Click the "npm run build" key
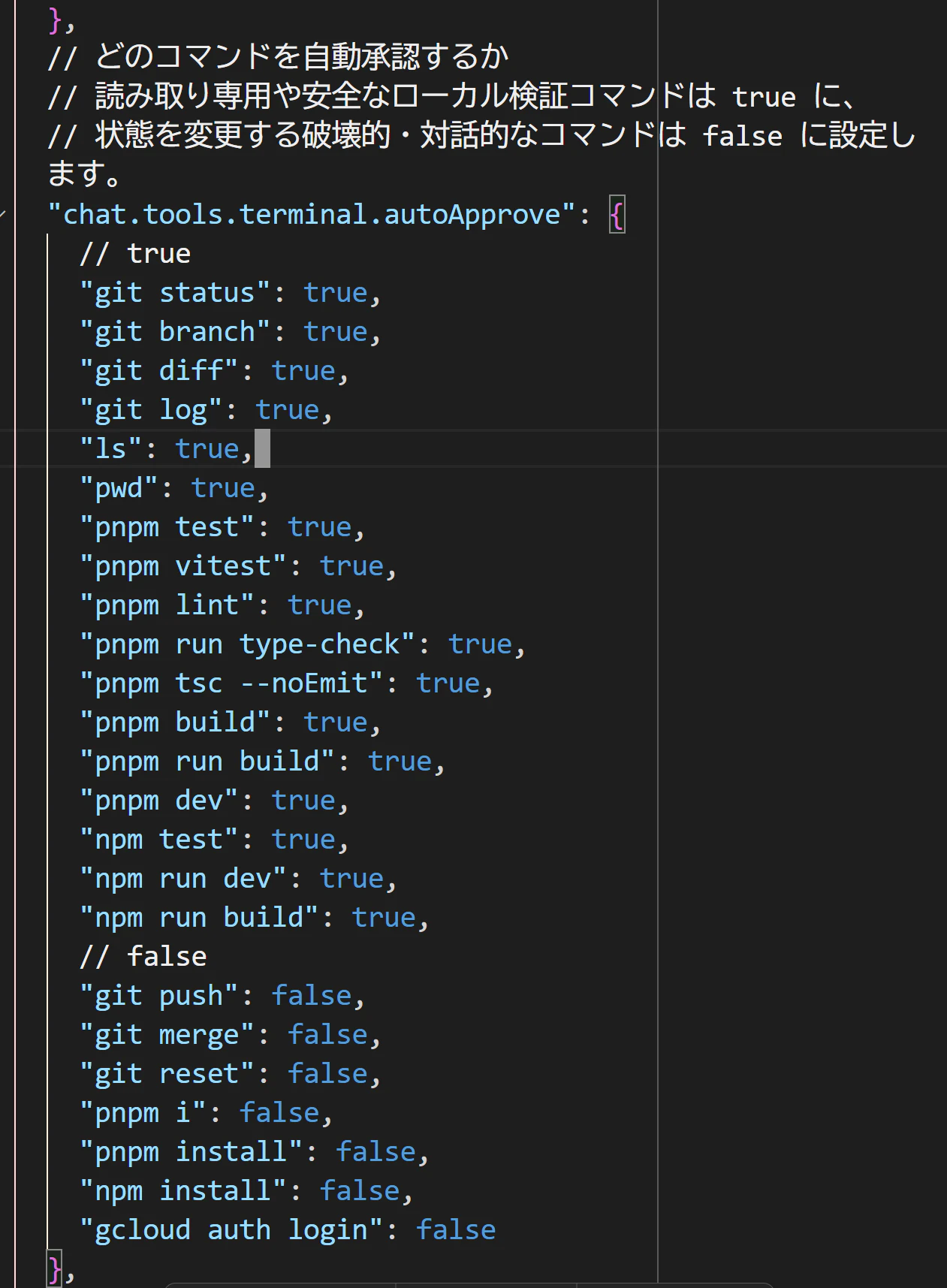947x1288 pixels. [x=199, y=918]
